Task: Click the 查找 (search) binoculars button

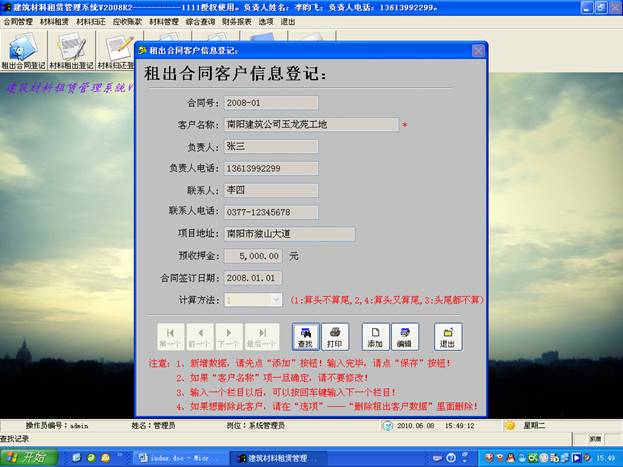Action: pos(306,336)
